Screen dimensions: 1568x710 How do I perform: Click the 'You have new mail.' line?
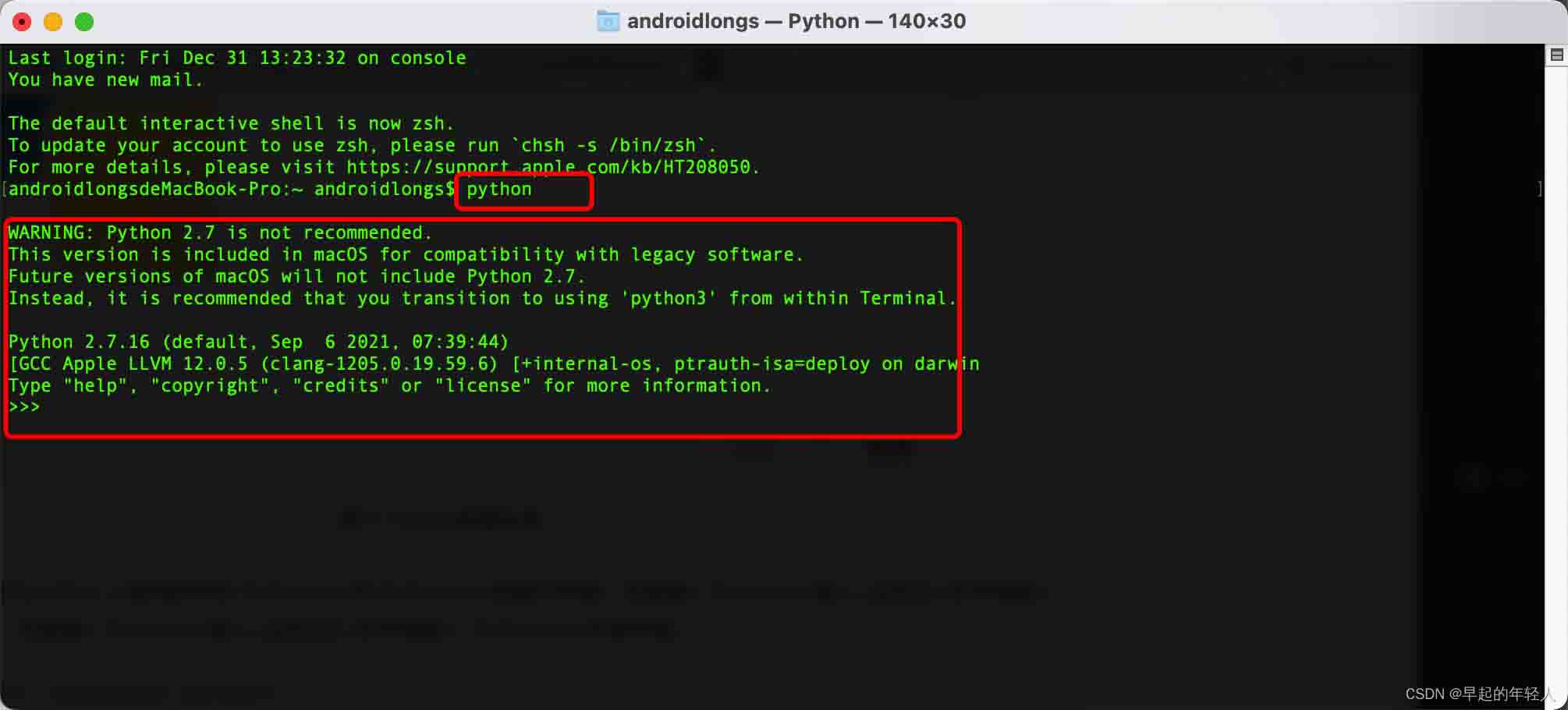tap(105, 80)
